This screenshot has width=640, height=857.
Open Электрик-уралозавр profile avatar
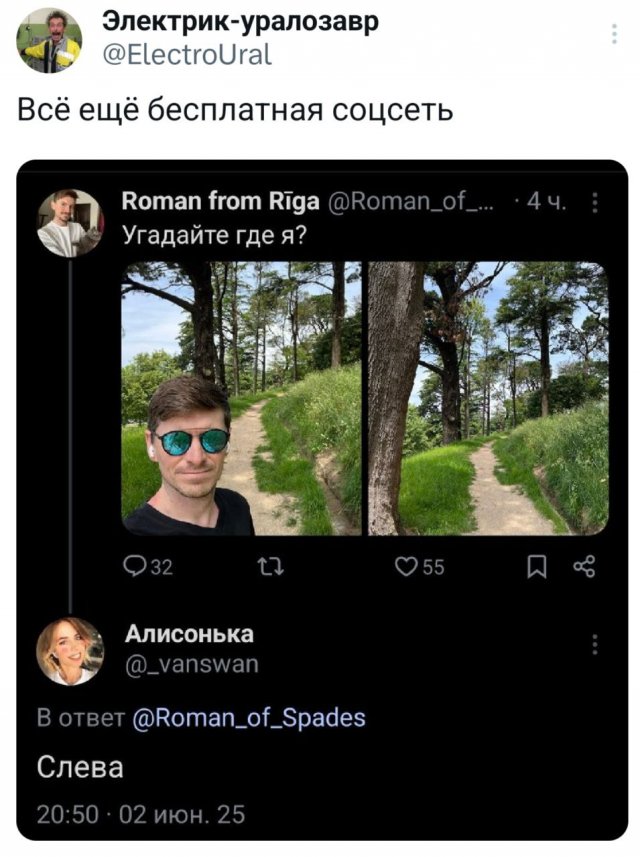click(50, 41)
